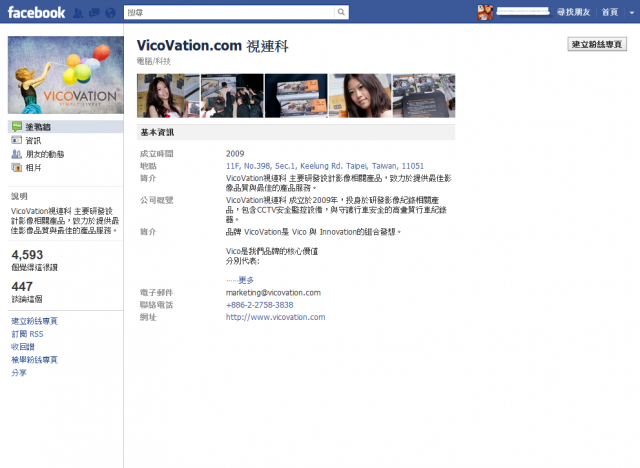This screenshot has height=468, width=640.
Task: Click the search magnifier button
Action: 341,12
